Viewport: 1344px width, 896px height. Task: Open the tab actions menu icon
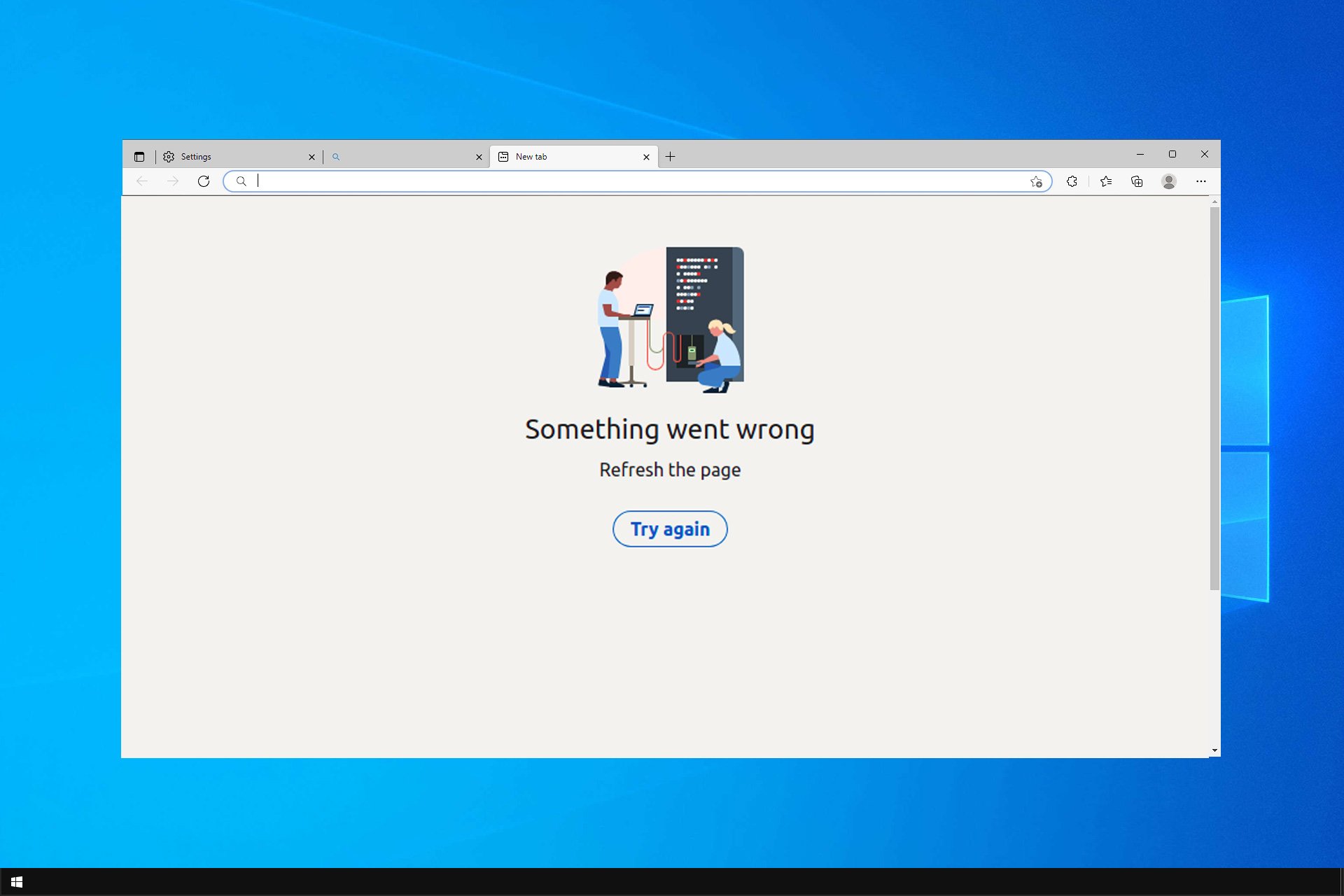(x=139, y=157)
